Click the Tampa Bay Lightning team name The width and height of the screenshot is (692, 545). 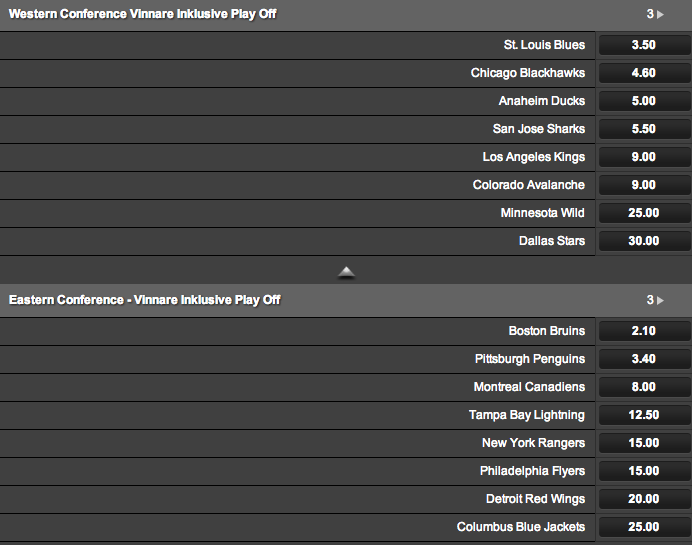pyautogui.click(x=527, y=415)
